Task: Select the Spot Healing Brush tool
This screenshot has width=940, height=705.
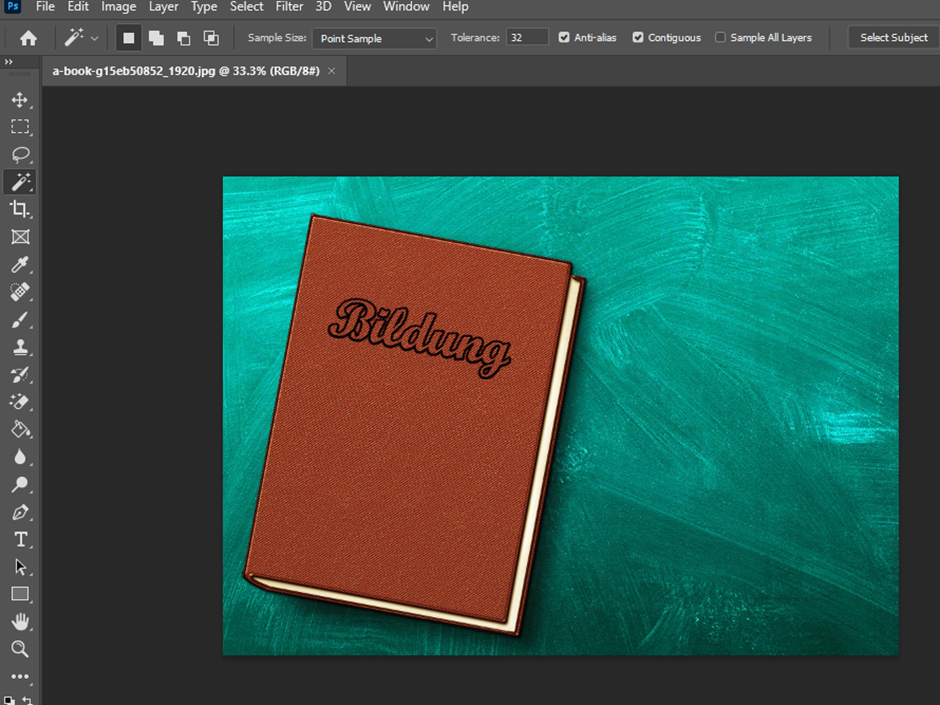Action: tap(20, 292)
